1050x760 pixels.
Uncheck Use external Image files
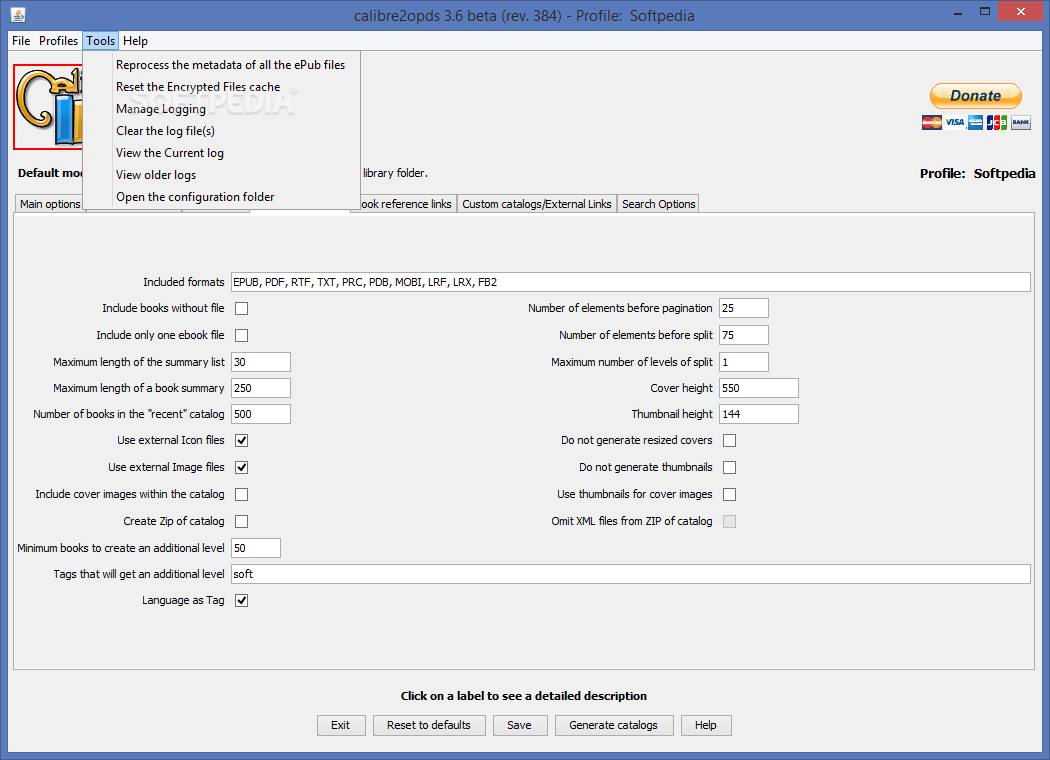tap(242, 467)
